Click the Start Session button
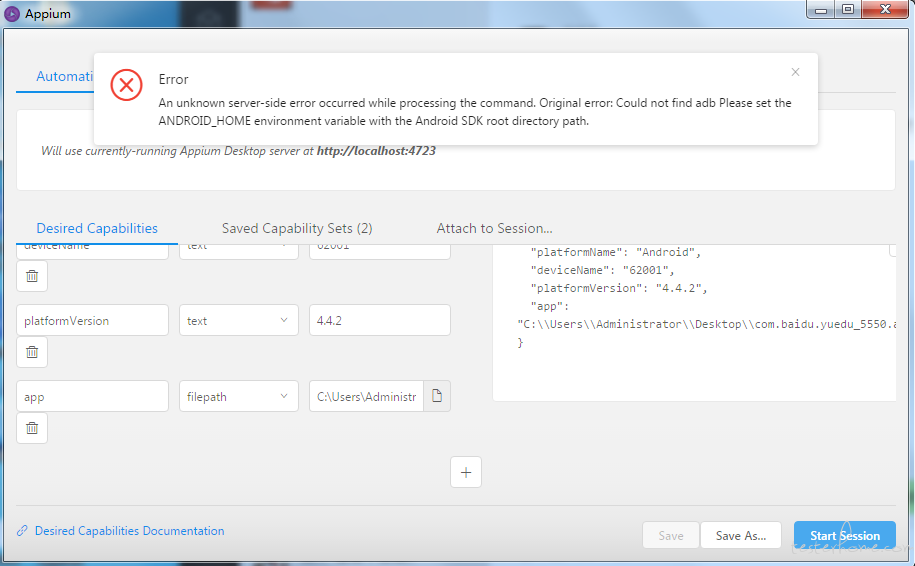The height and width of the screenshot is (566, 915). (x=844, y=535)
